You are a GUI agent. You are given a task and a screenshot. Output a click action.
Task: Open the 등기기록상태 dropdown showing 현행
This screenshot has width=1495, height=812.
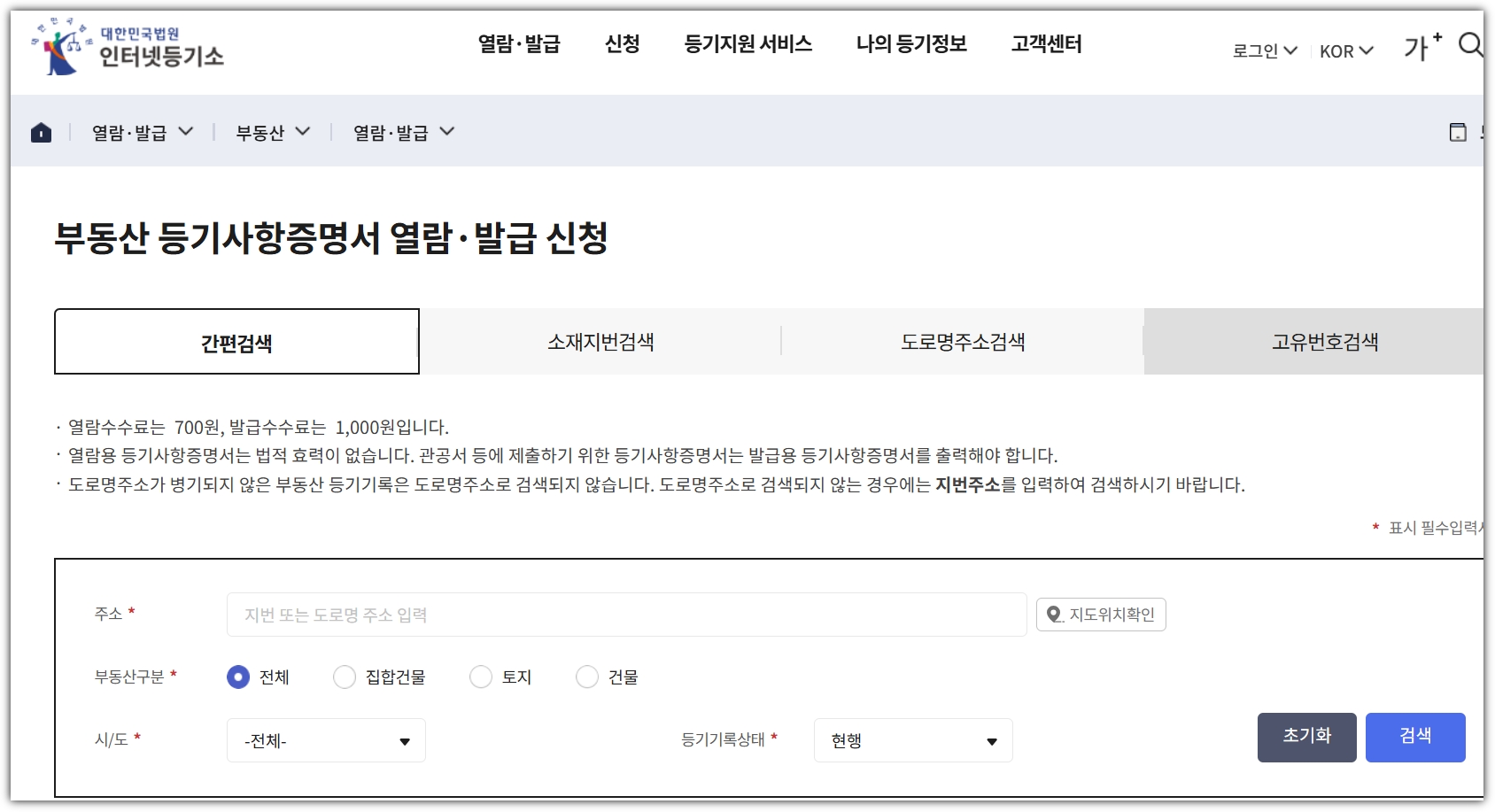pyautogui.click(x=912, y=740)
